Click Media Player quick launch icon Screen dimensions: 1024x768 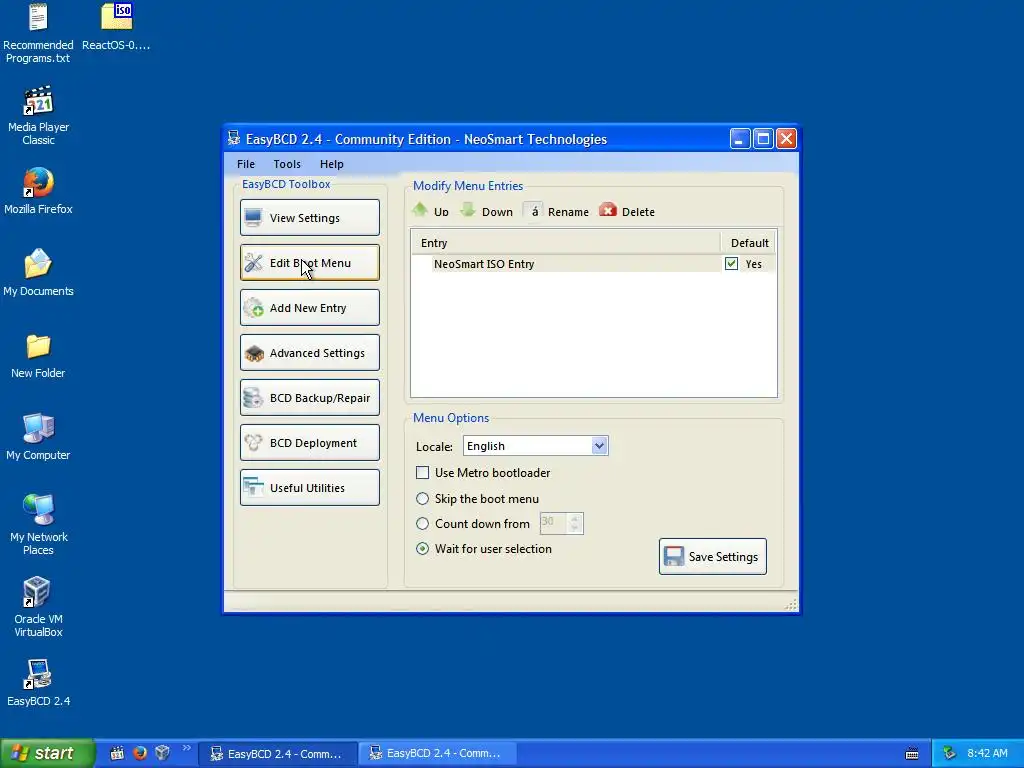coord(117,753)
